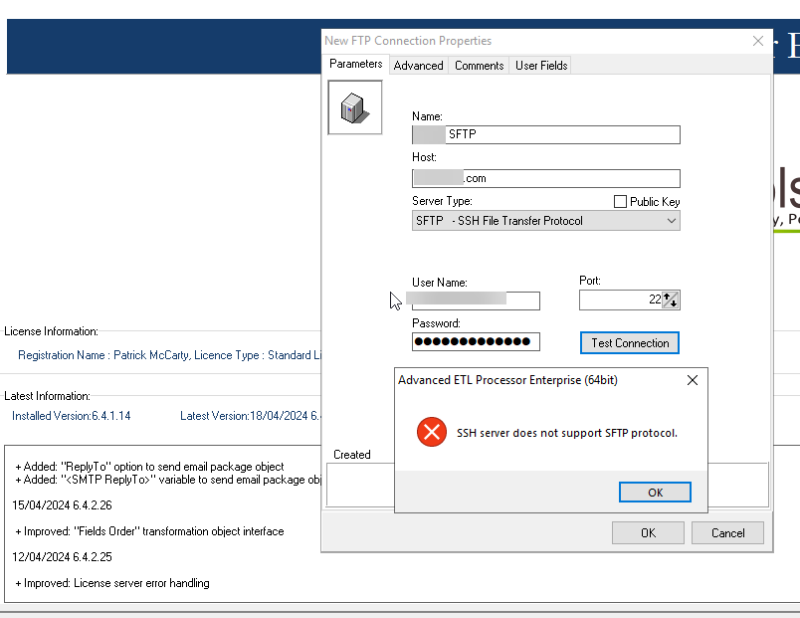Click the Host input field
The image size is (800, 618).
tap(546, 179)
